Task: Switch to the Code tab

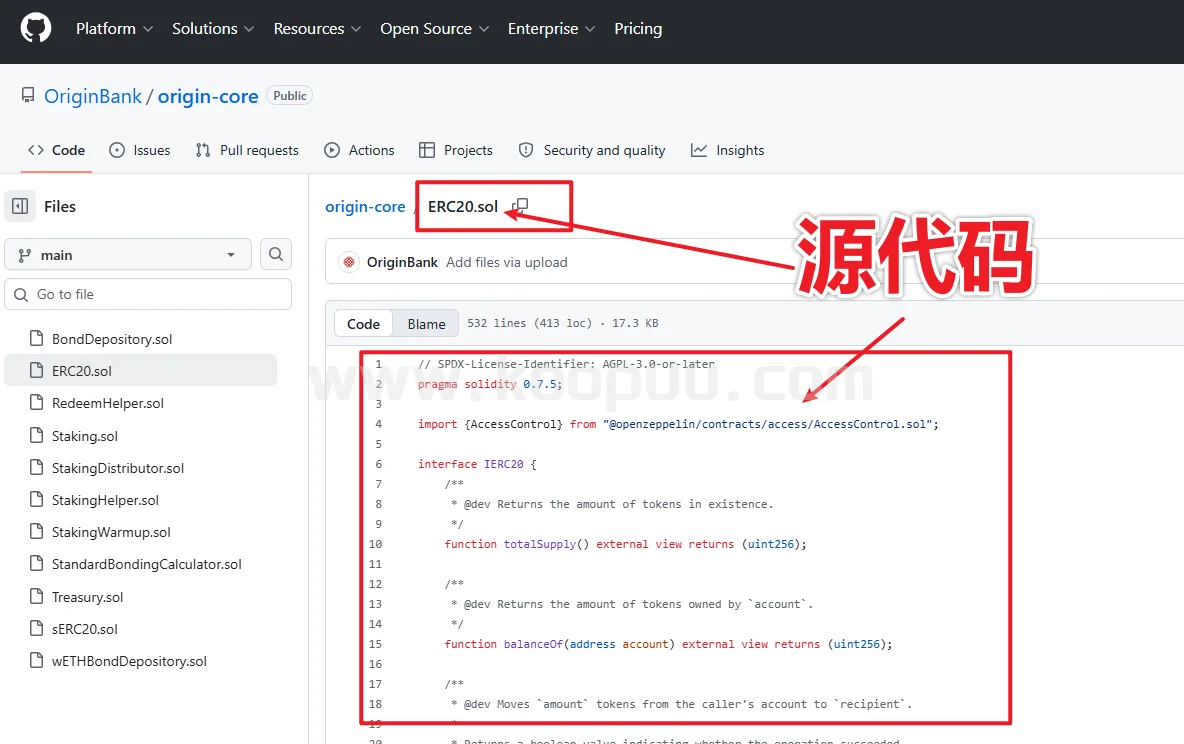Action: 57,150
